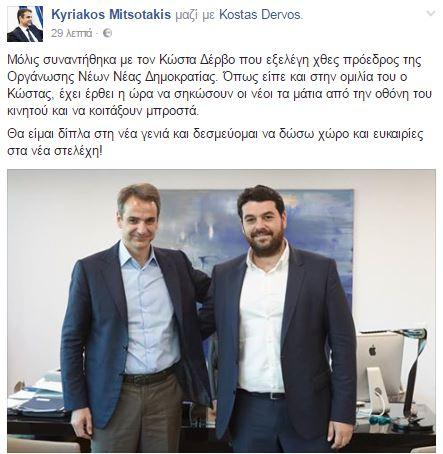The width and height of the screenshot is (443, 454).
Task: Open Kyriakos Mitsotakis profile picture thumbnail
Action: [x=25, y=24]
